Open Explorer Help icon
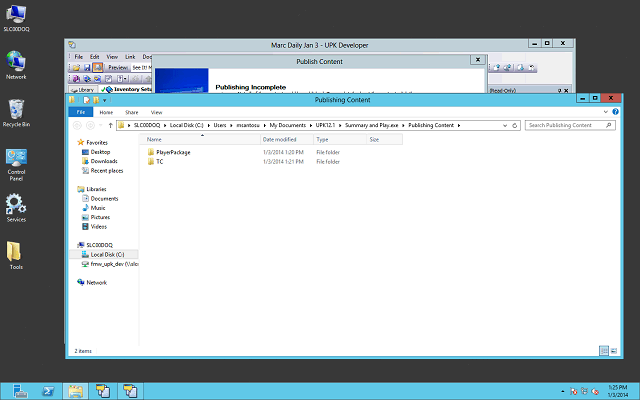This screenshot has width=640, height=400. pyautogui.click(x=616, y=112)
